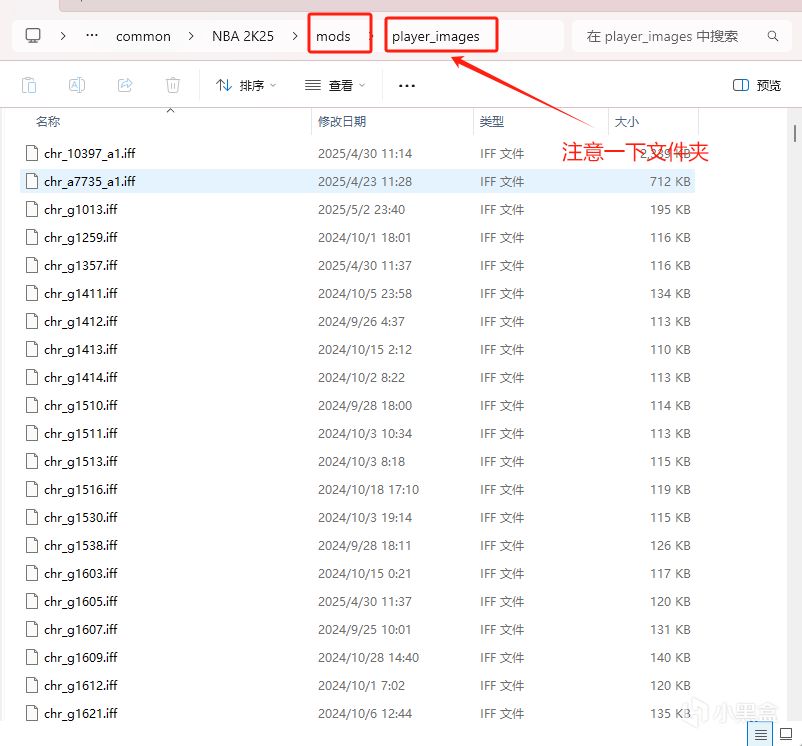802x746 pixels.
Task: Switch to large thumbnails view icon in status bar
Action: click(x=786, y=734)
